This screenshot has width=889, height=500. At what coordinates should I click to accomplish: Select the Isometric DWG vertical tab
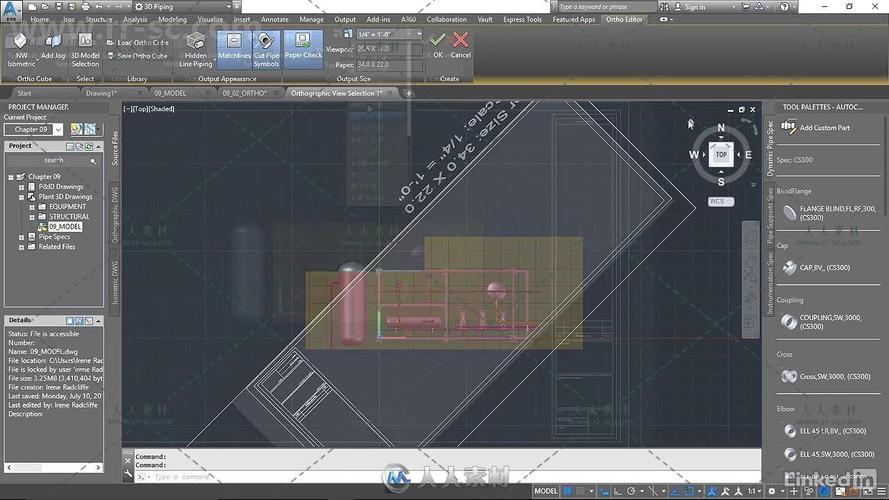click(115, 282)
